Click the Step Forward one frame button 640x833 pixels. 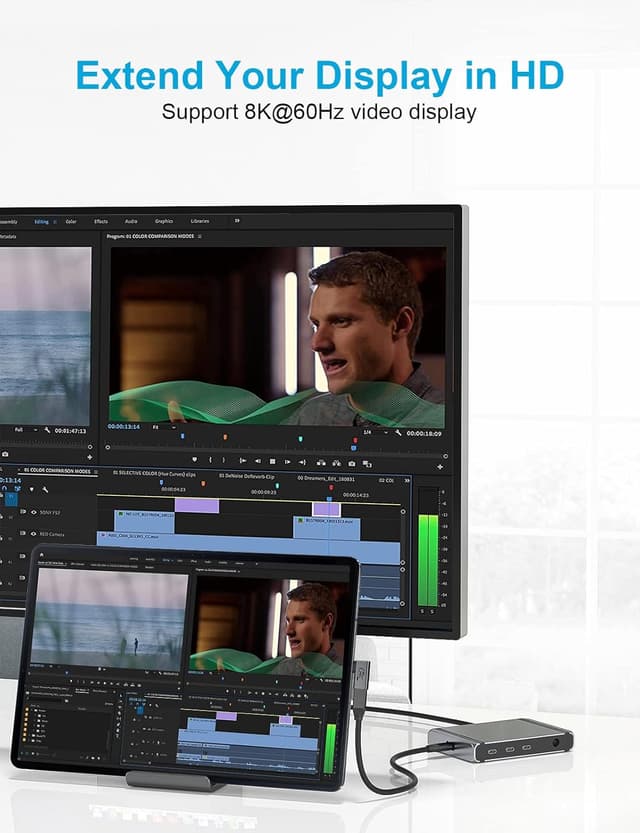[287, 461]
